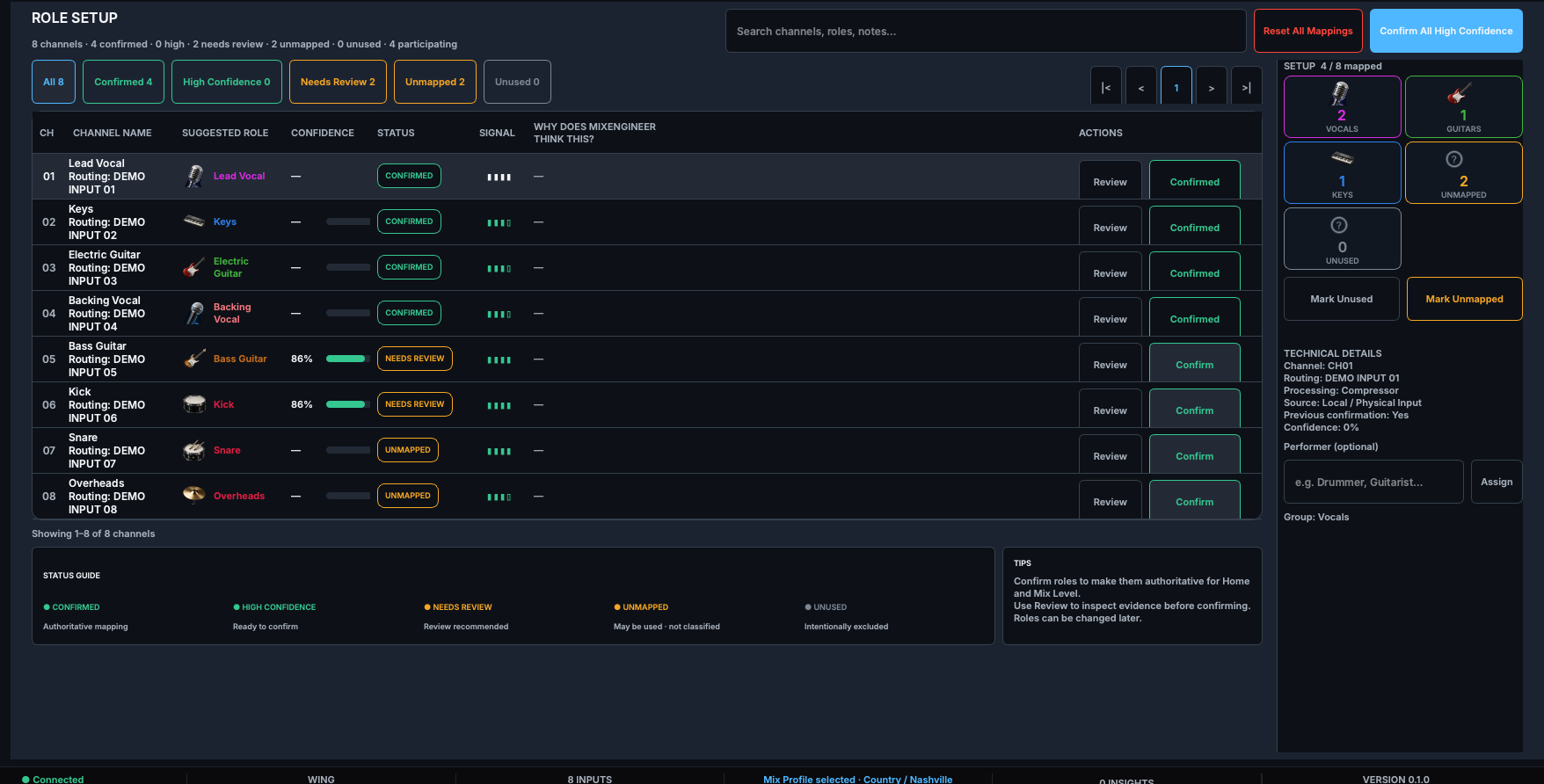This screenshot has width=1544, height=784.
Task: Click the Keys confidence bar
Action: tap(348, 221)
